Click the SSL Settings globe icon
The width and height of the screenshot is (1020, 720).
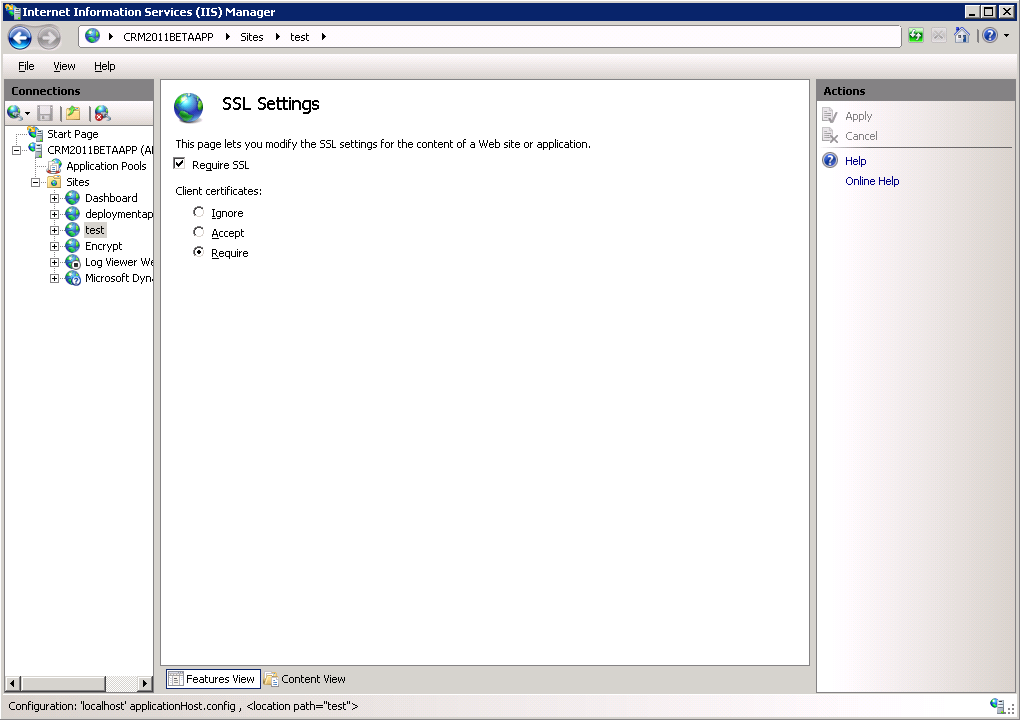189,105
